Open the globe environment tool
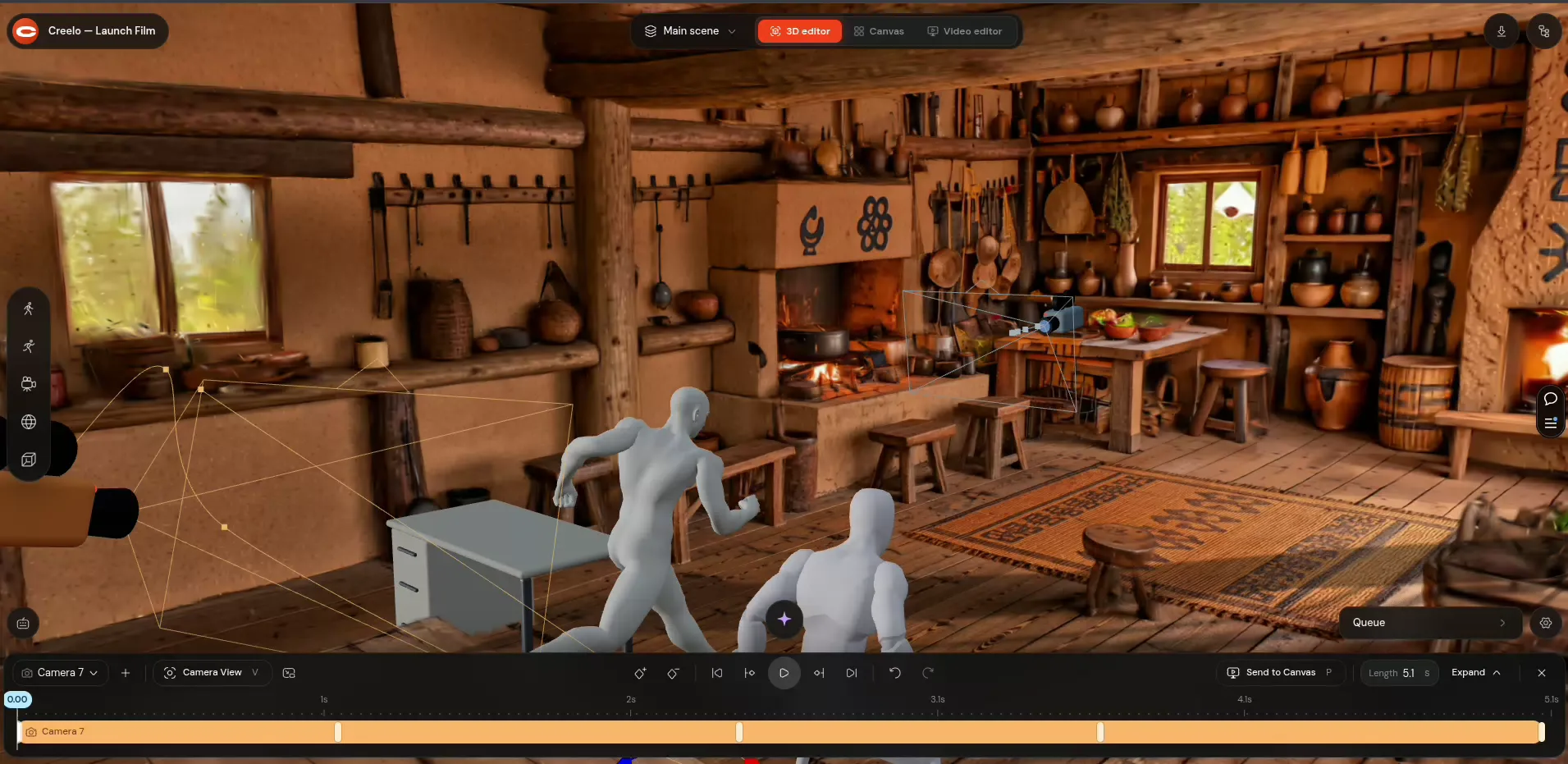Viewport: 1568px width, 764px height. tap(29, 422)
